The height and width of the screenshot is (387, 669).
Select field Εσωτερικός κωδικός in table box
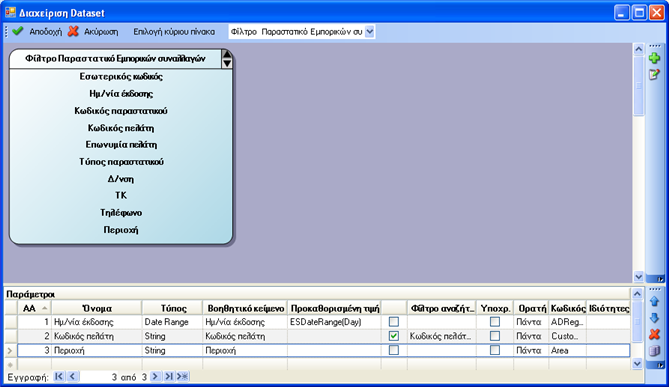point(121,76)
